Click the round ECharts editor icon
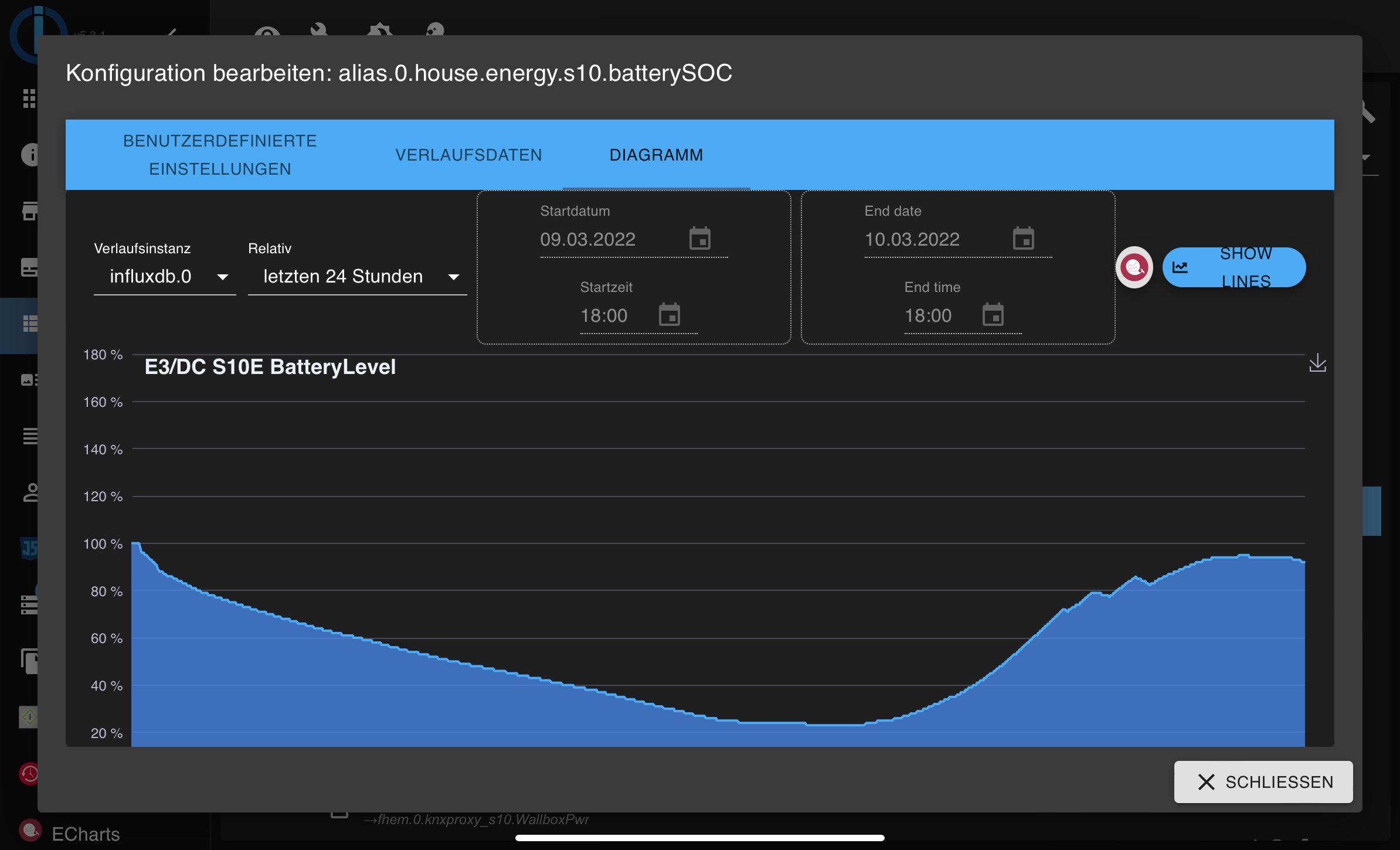Screen dimensions: 1400x850 (x=1134, y=267)
